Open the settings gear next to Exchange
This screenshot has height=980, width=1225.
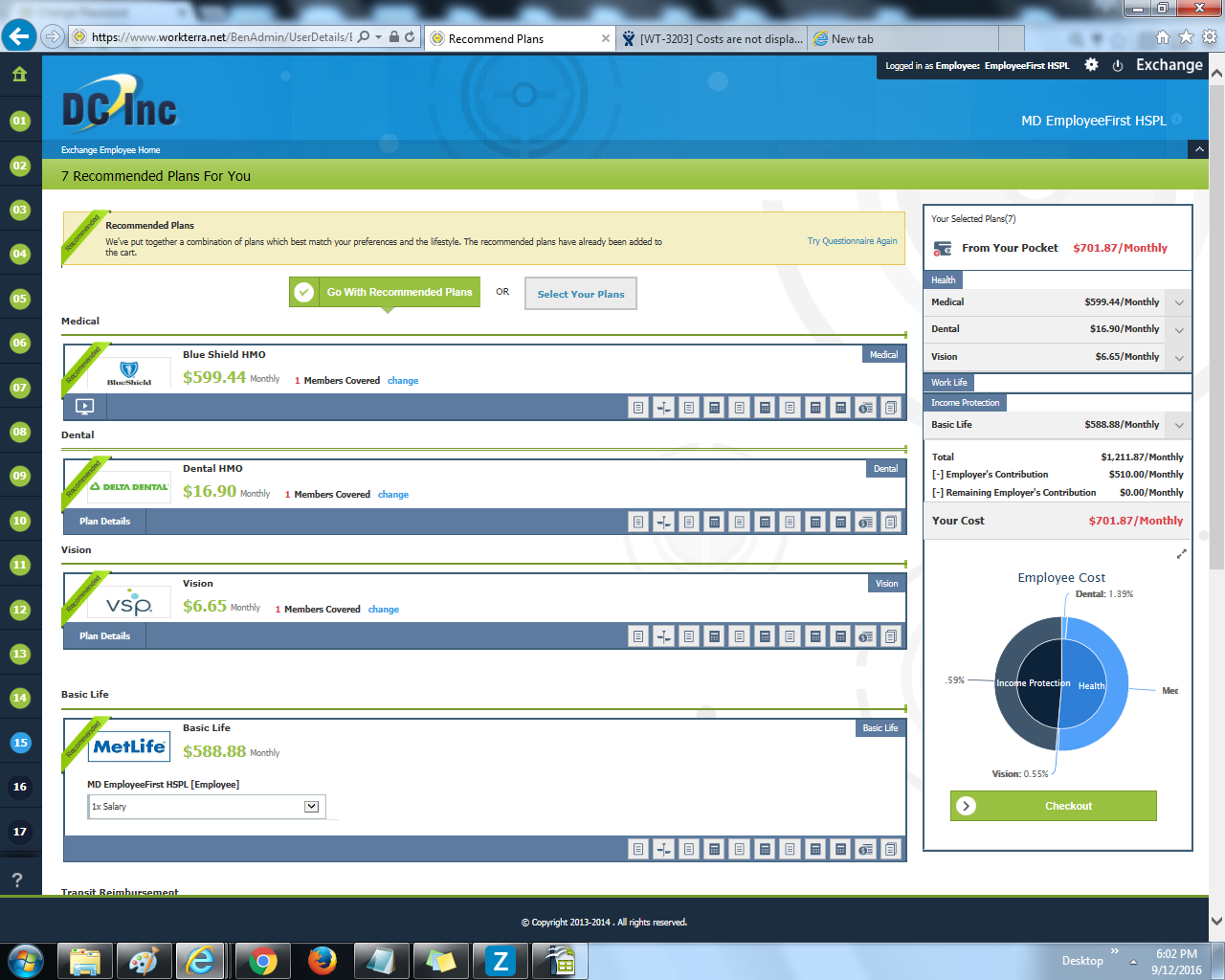click(x=1091, y=65)
